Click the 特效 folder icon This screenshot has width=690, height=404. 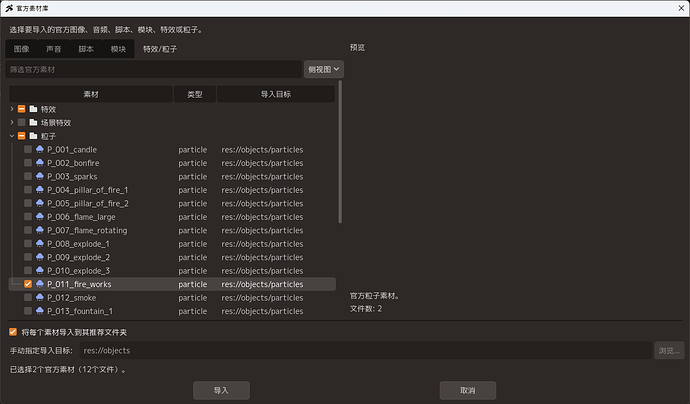click(x=33, y=109)
